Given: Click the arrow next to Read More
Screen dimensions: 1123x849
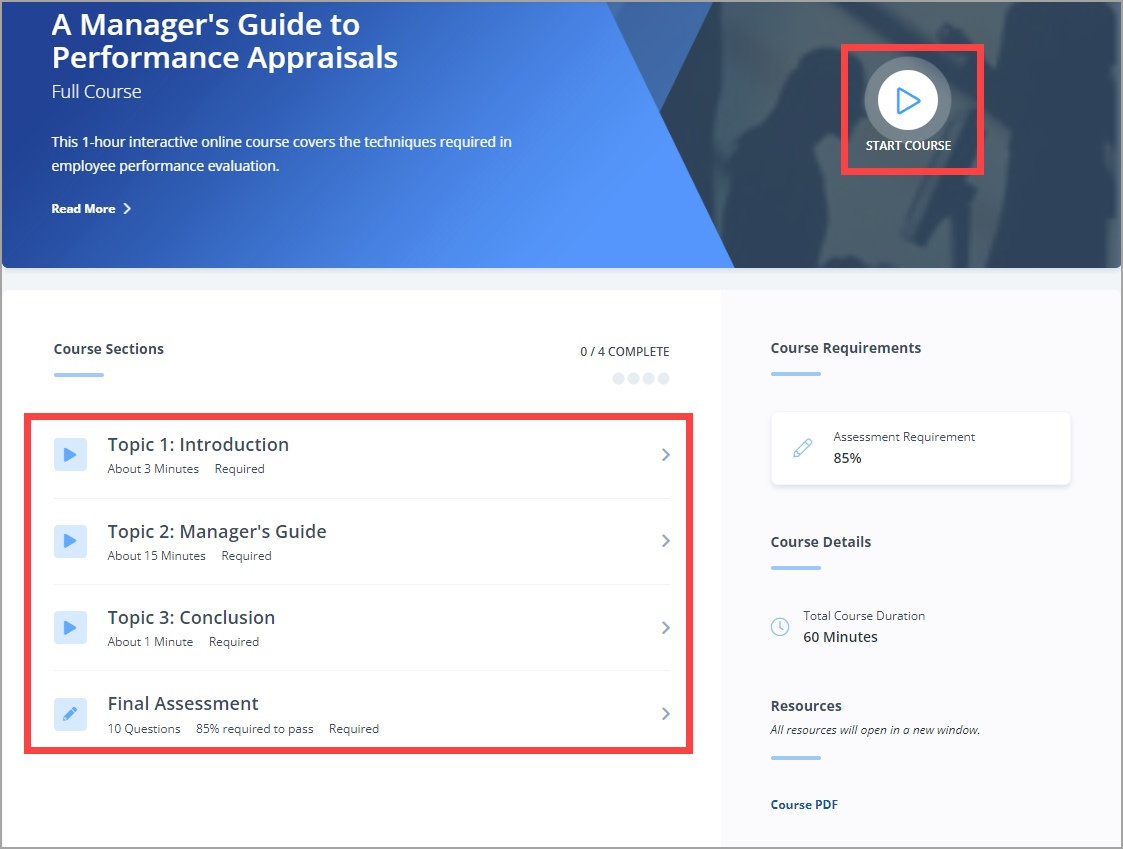Looking at the screenshot, I should (x=127, y=209).
